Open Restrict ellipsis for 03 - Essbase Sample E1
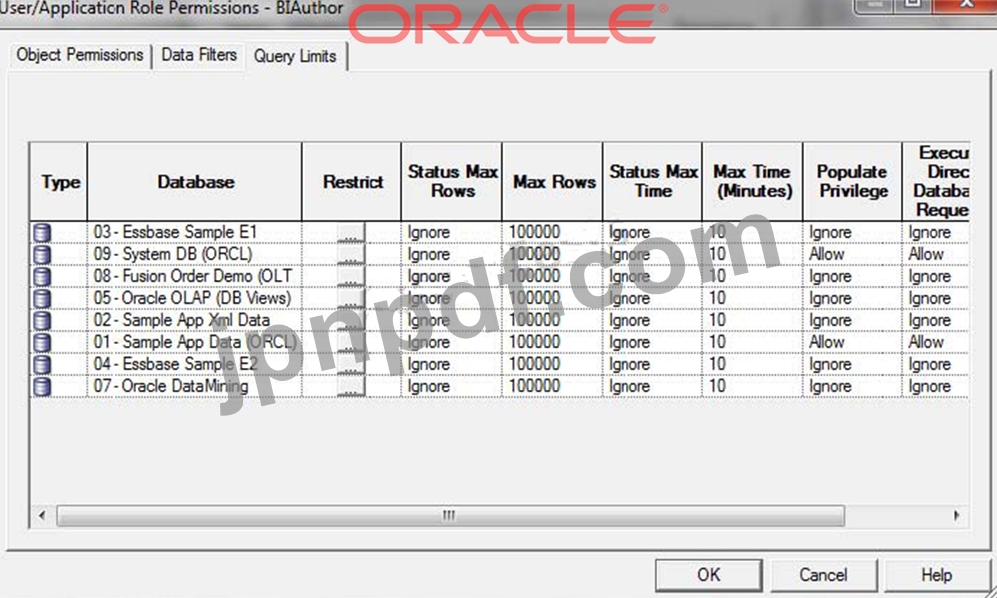 tap(351, 233)
